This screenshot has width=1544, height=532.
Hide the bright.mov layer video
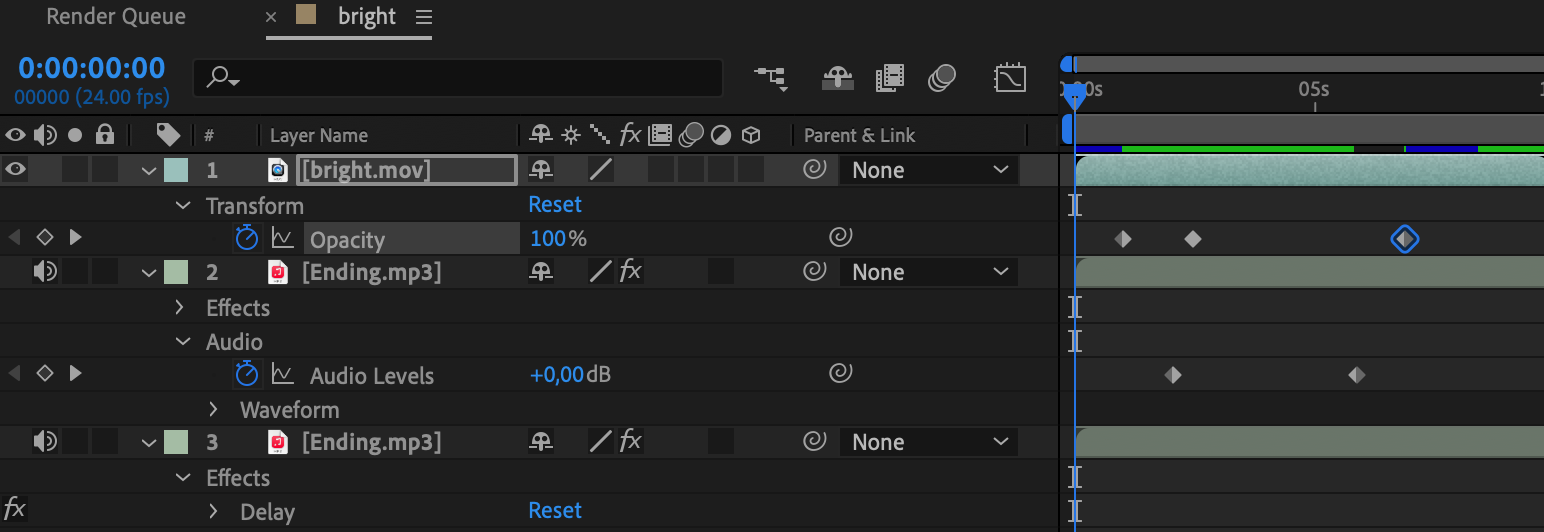[x=15, y=170]
